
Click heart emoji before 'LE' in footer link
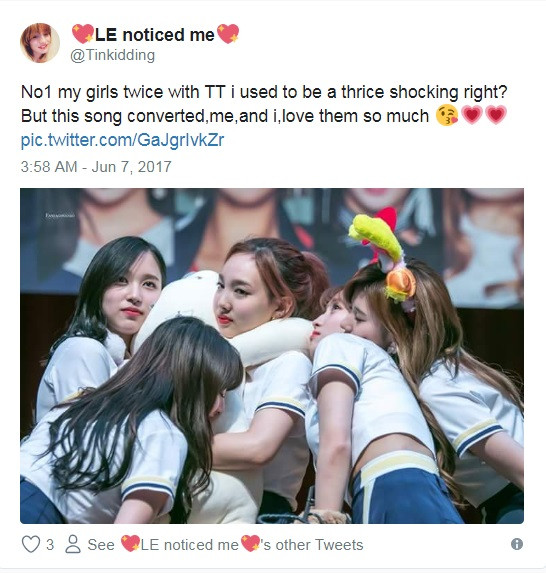coord(130,544)
